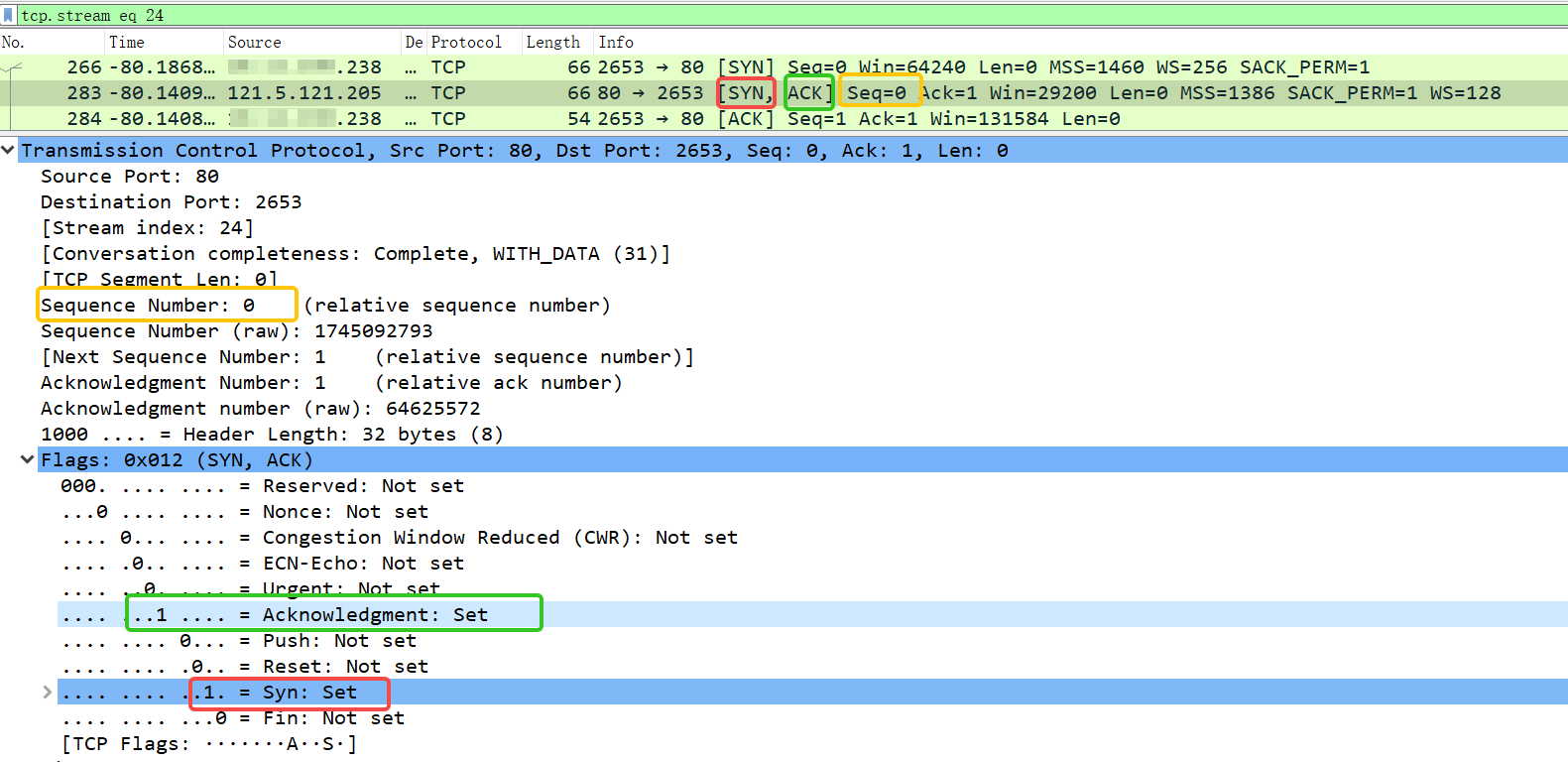Select Sequence Number: 0 relative field
The width and height of the screenshot is (1568, 762).
tap(325, 305)
